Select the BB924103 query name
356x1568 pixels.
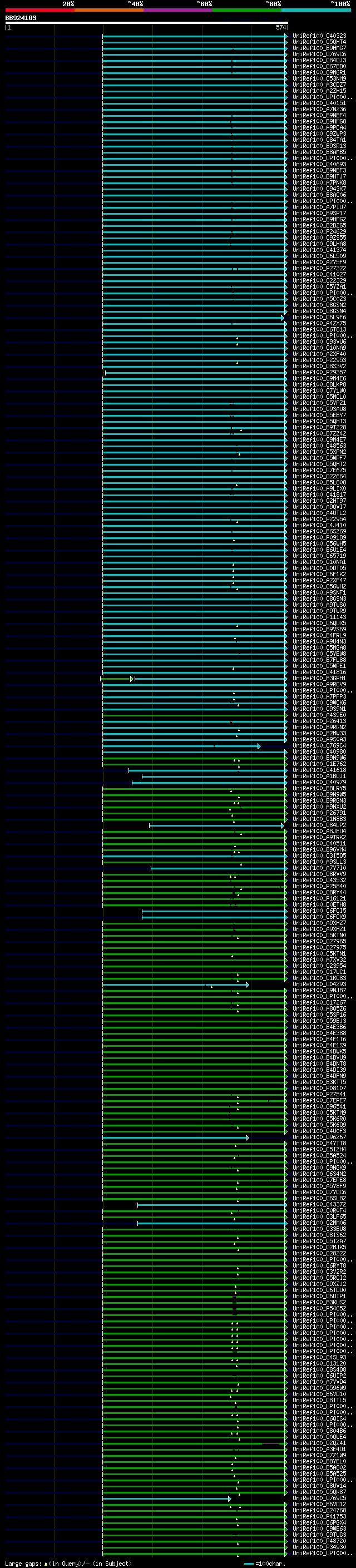click(21, 18)
